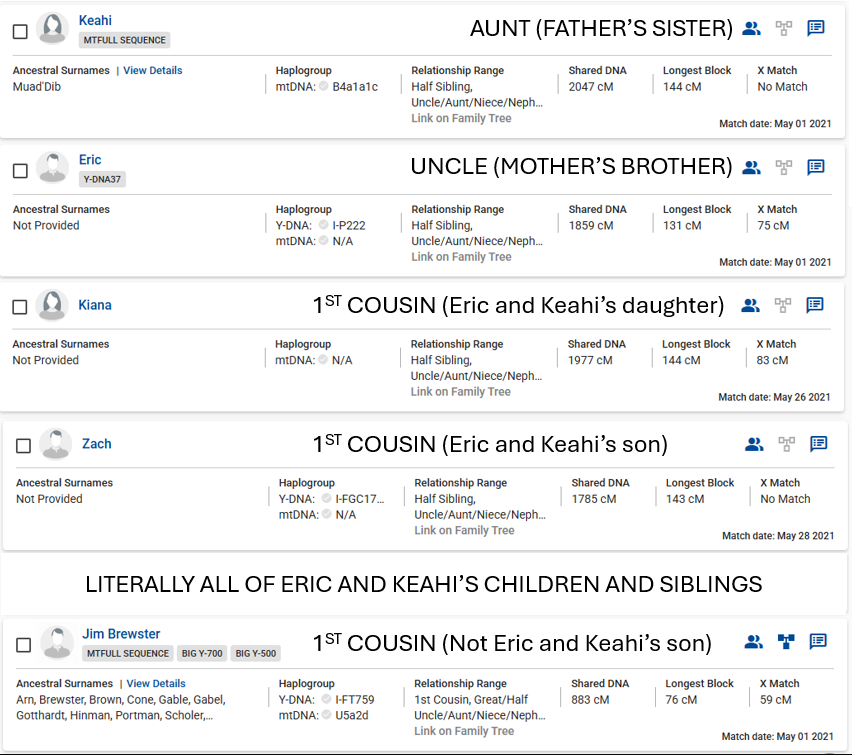The height and width of the screenshot is (755, 852).
Task: Check the box beside Jim Brewster
Action: pos(24,645)
